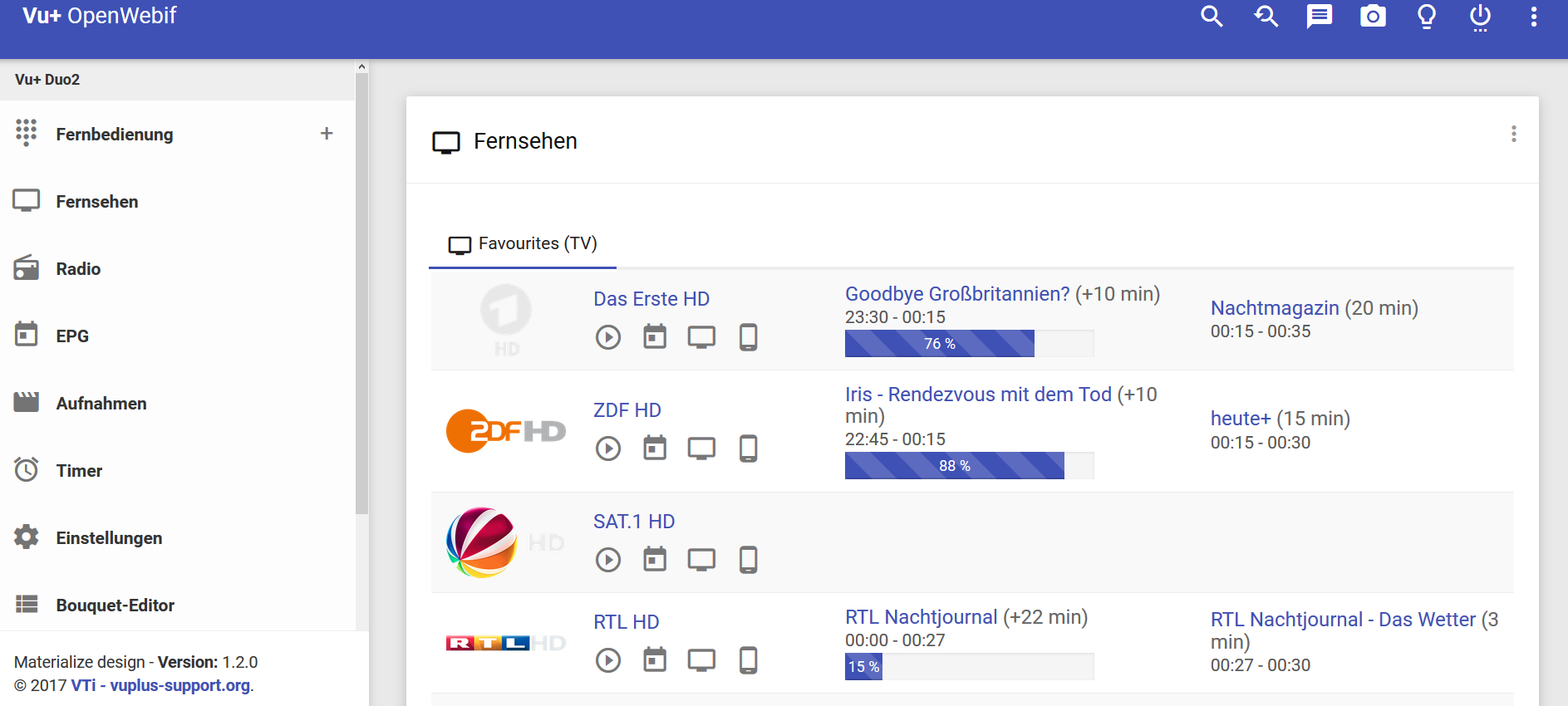Click the search magnifier icon in header

coord(1212,17)
